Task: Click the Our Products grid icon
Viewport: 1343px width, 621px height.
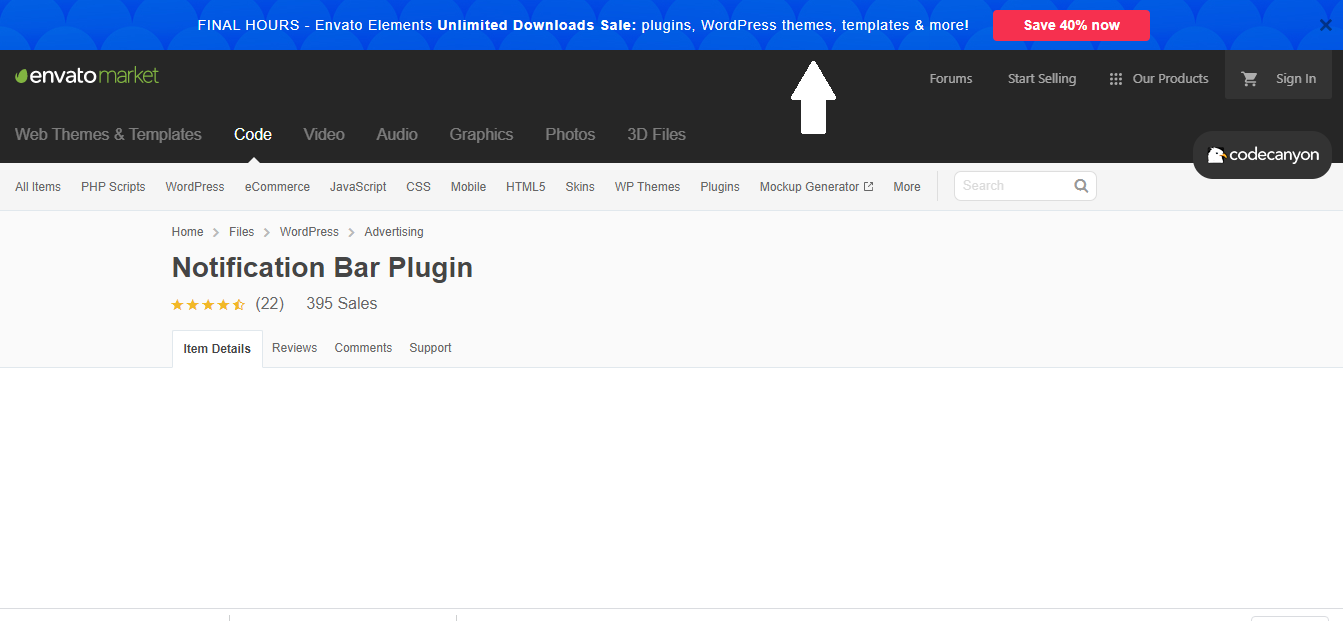Action: 1116,79
